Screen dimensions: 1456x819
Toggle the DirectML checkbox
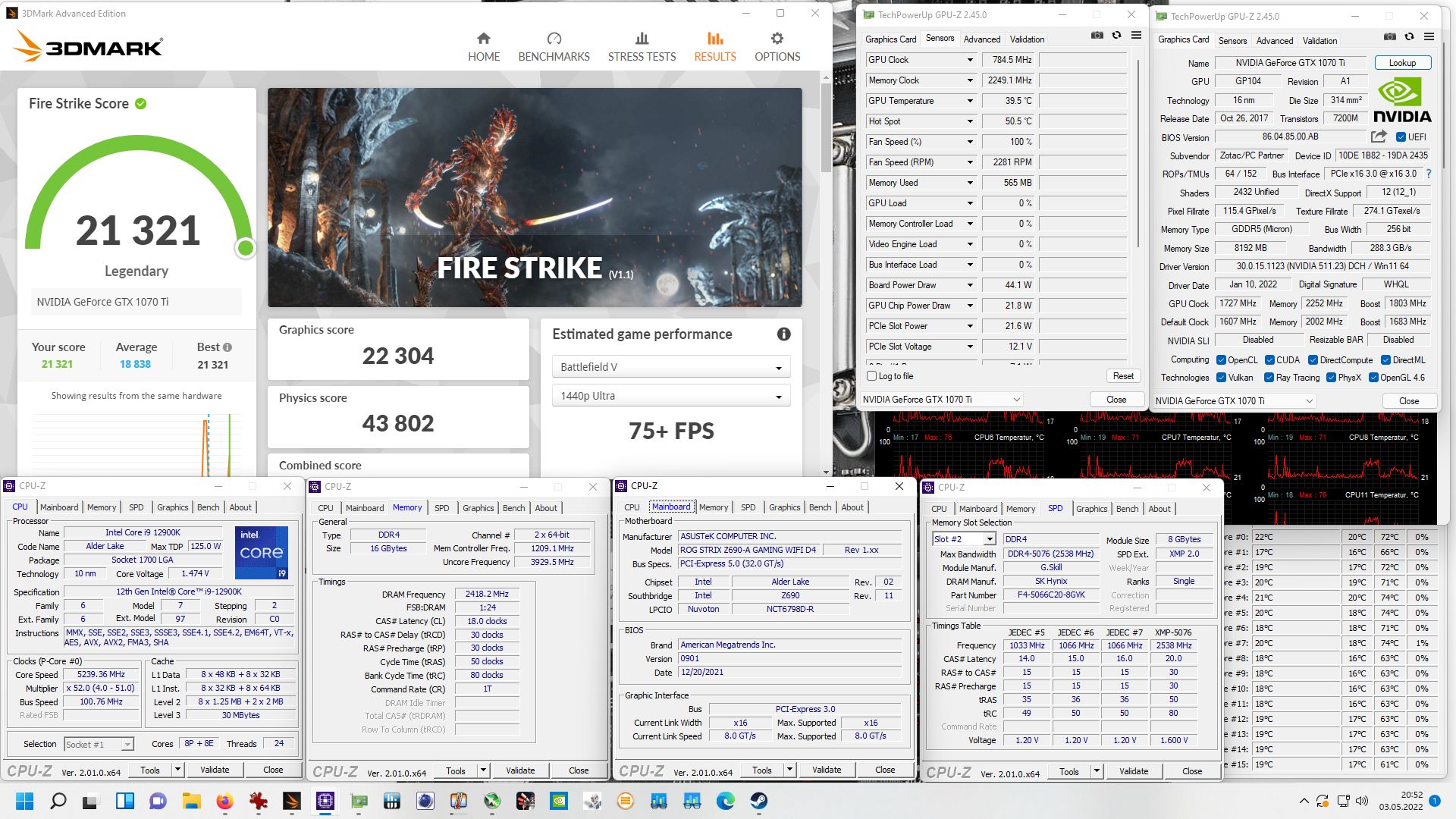pos(1385,360)
